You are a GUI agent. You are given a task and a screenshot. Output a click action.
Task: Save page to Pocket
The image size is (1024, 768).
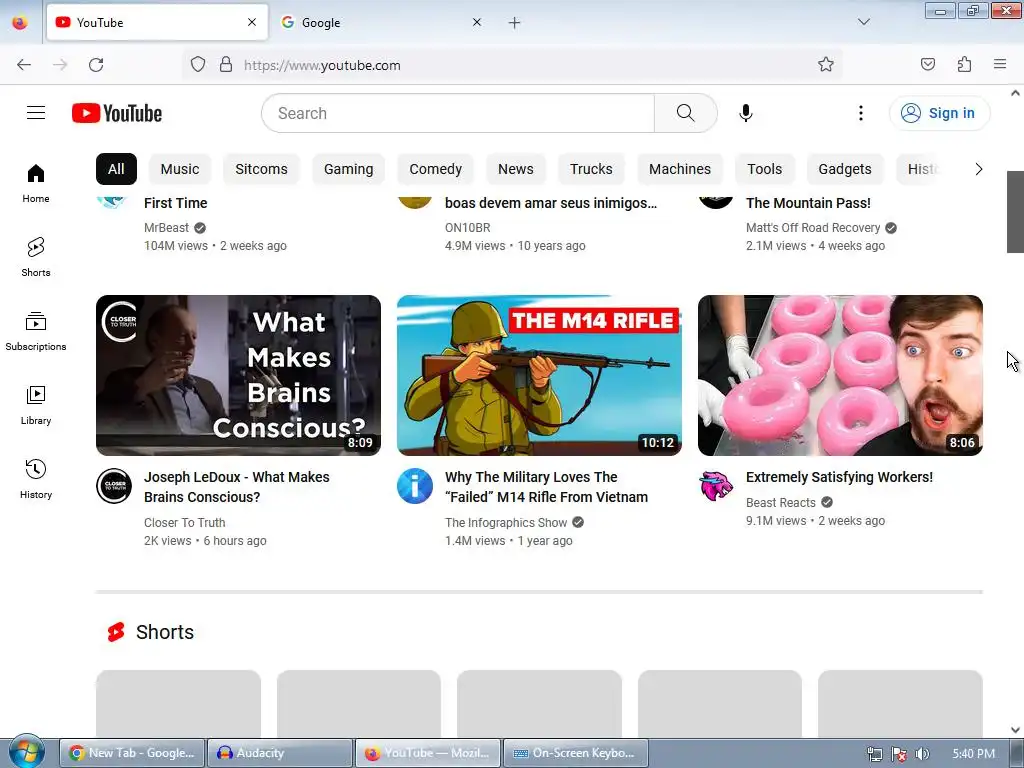[x=928, y=64]
